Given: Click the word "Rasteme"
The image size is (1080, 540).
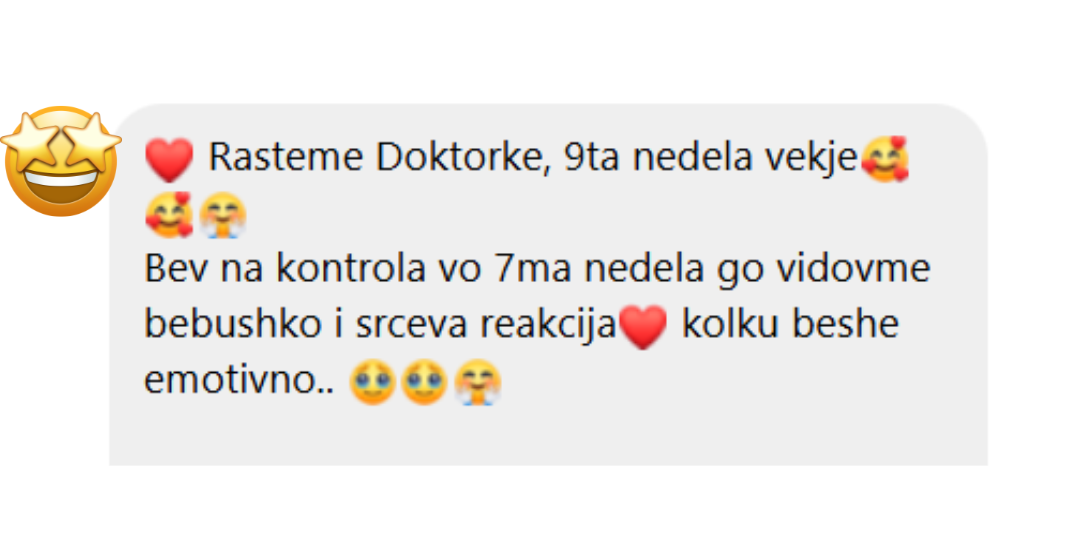Looking at the screenshot, I should tap(288, 158).
